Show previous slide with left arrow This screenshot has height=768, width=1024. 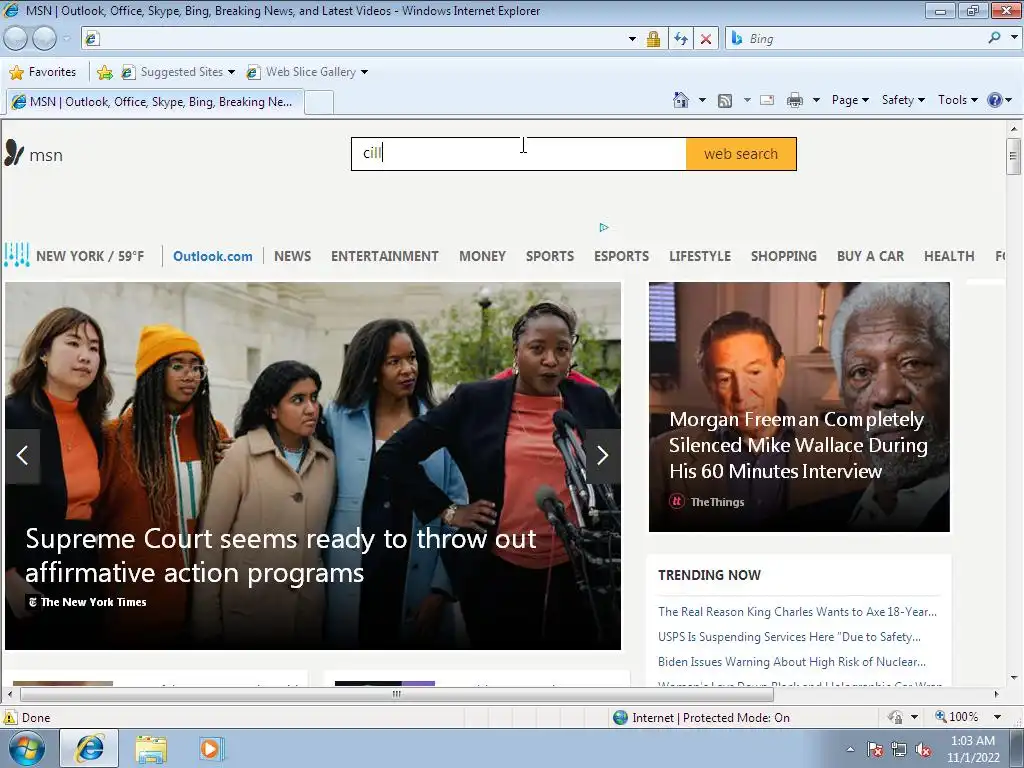coord(22,455)
